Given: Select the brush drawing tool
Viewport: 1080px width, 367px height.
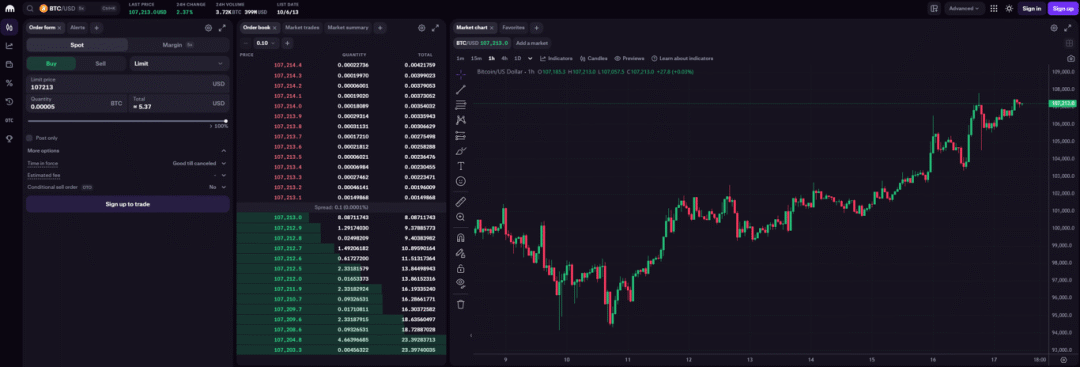Looking at the screenshot, I should tap(461, 150).
